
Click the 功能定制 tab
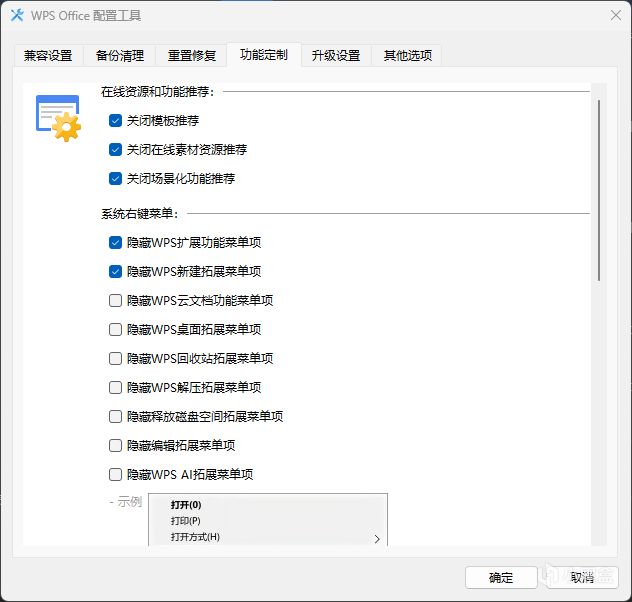[264, 54]
